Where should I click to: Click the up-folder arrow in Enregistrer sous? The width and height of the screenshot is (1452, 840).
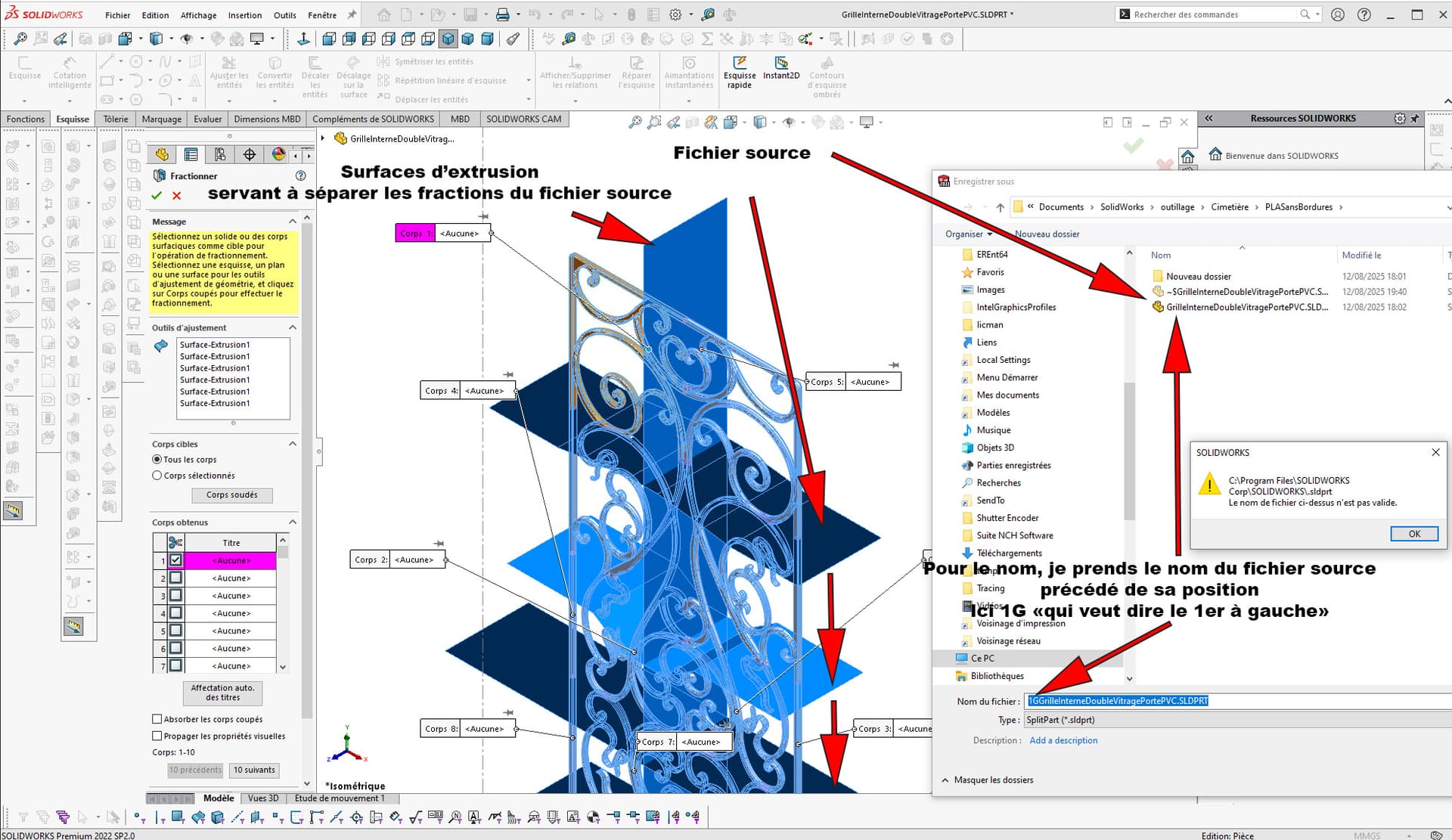pyautogui.click(x=1001, y=207)
